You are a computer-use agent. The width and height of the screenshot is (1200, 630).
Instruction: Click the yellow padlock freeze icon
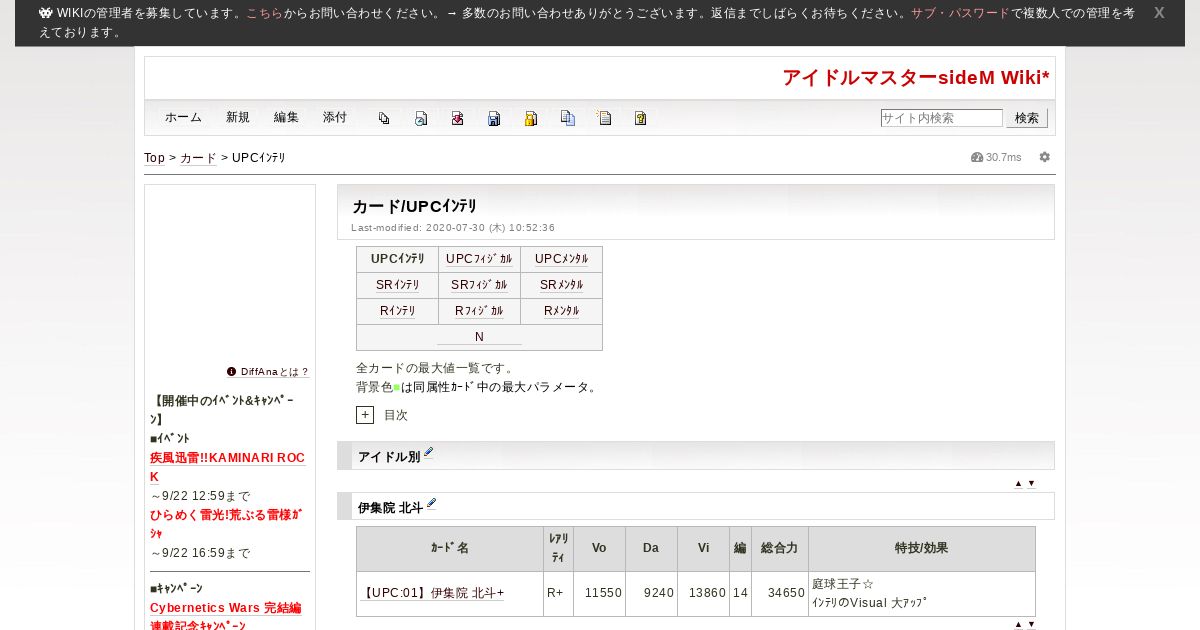click(x=531, y=118)
